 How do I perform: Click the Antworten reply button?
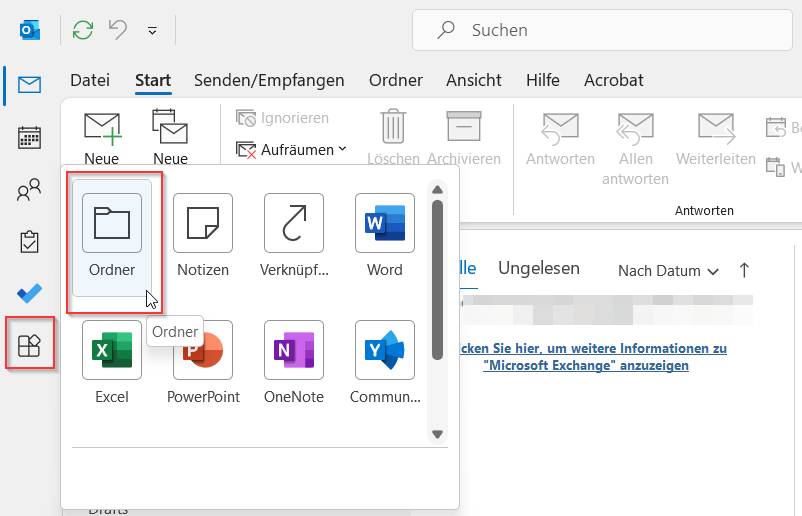[560, 138]
